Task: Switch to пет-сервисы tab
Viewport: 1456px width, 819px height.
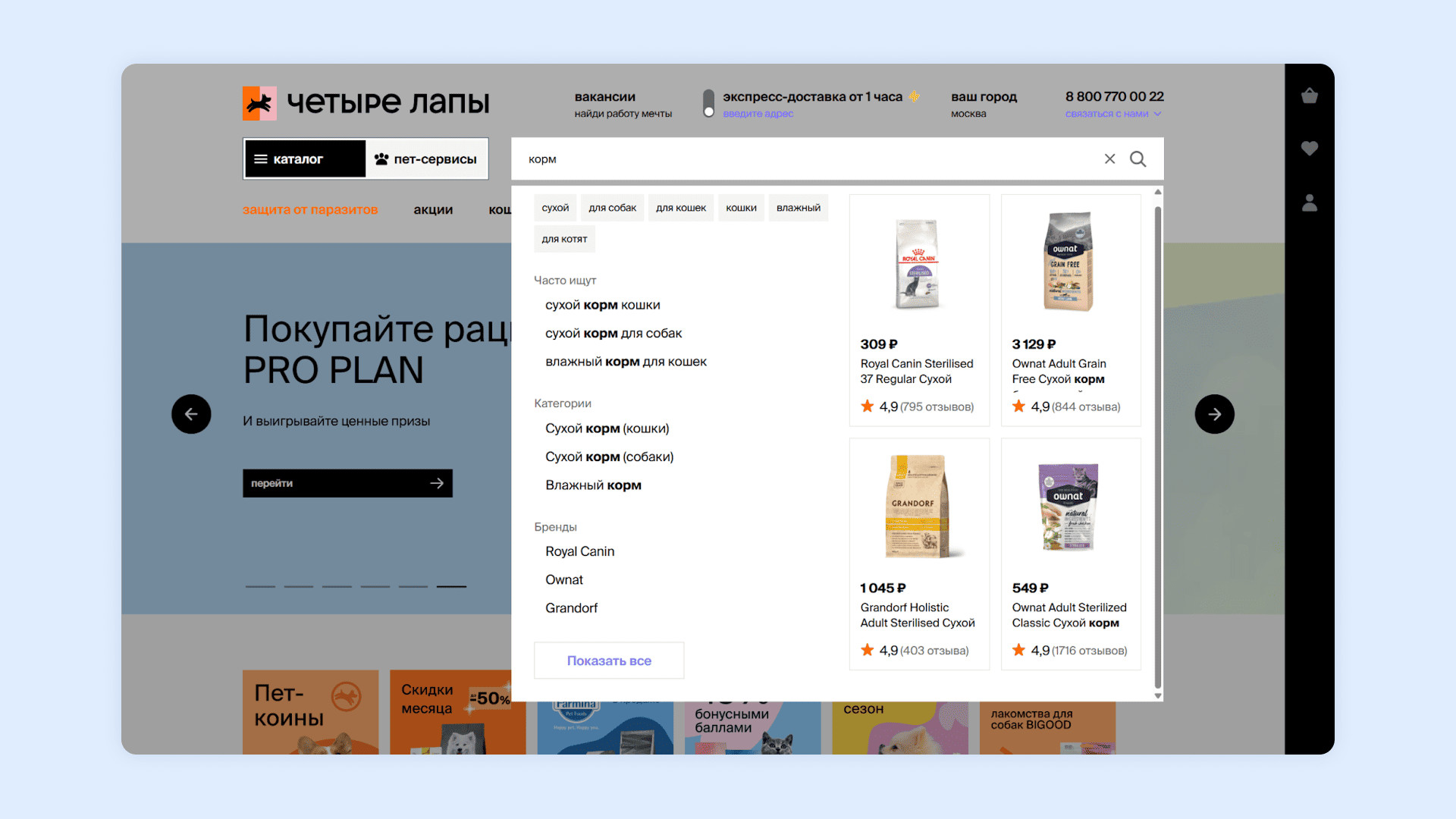Action: pyautogui.click(x=426, y=159)
